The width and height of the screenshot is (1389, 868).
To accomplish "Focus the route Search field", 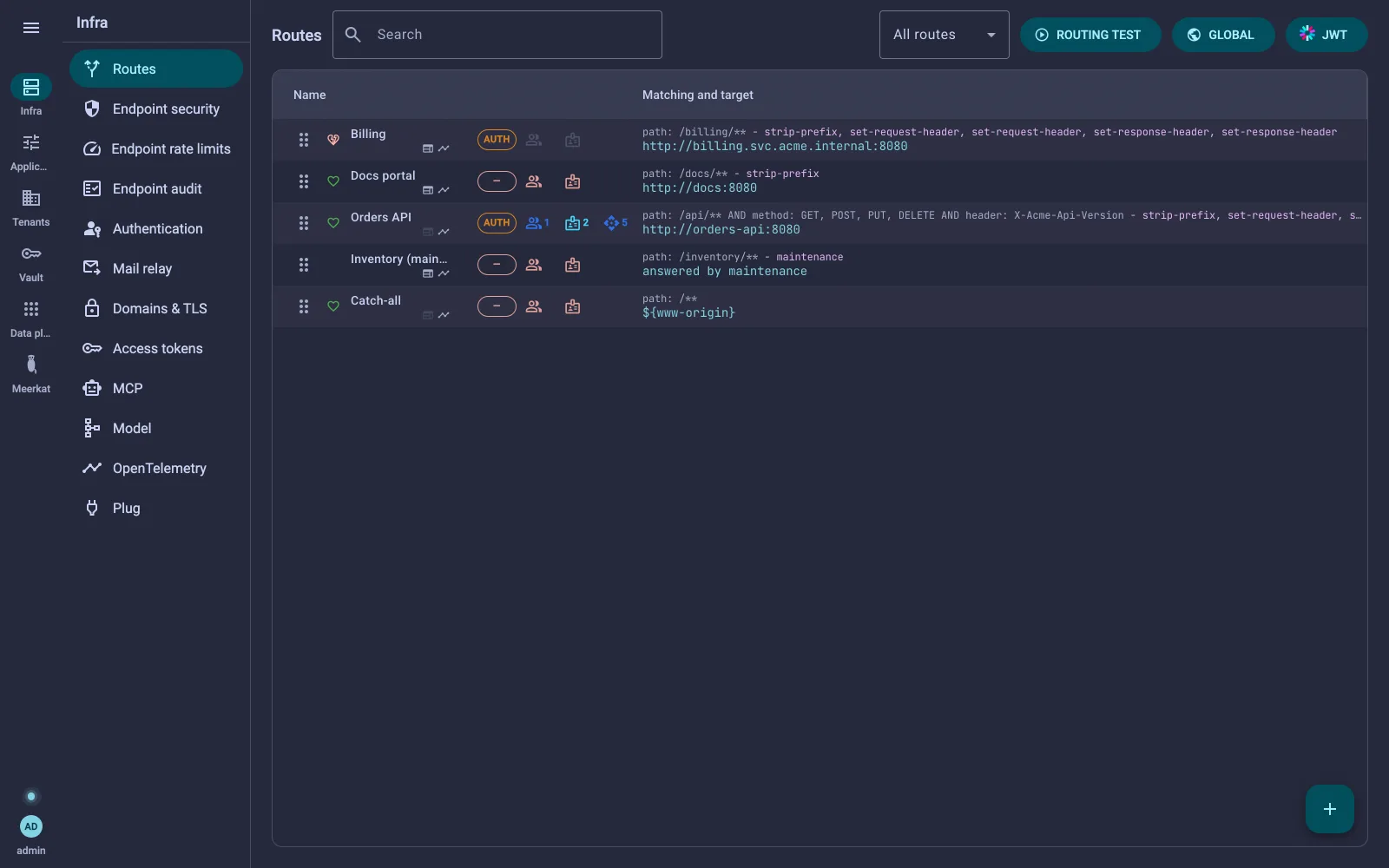I will 497,35.
